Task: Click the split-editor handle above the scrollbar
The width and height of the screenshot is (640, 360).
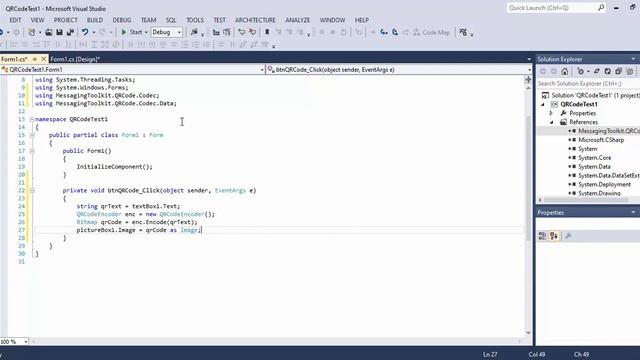Action: coord(528,80)
